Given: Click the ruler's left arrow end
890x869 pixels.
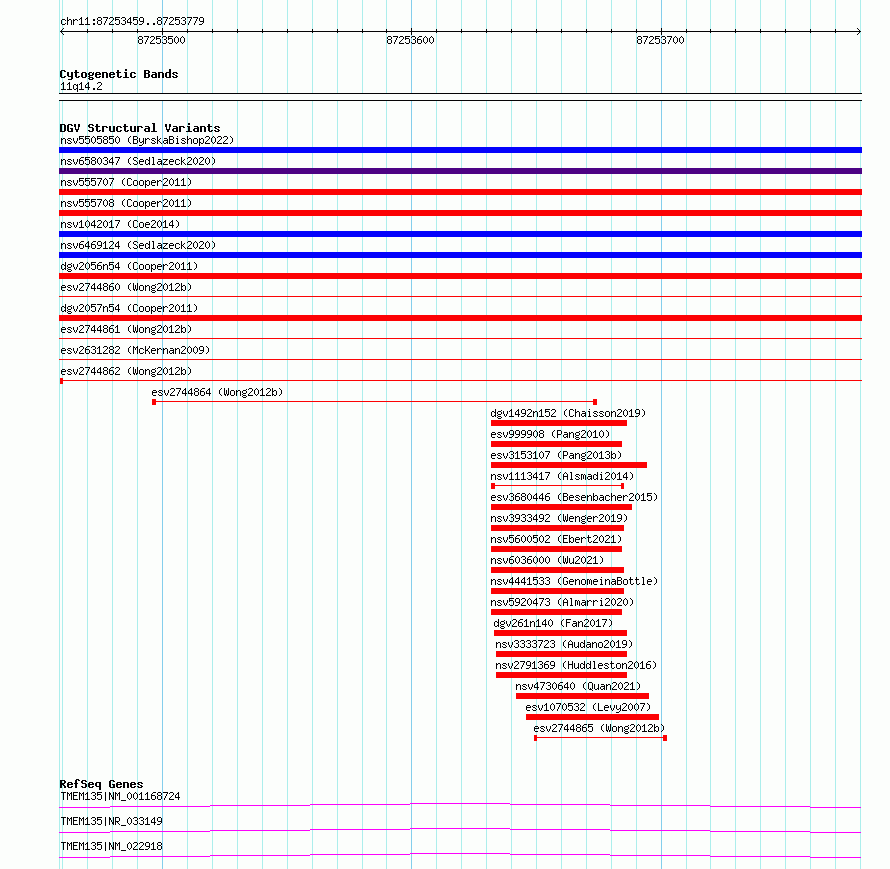Looking at the screenshot, I should [62, 32].
